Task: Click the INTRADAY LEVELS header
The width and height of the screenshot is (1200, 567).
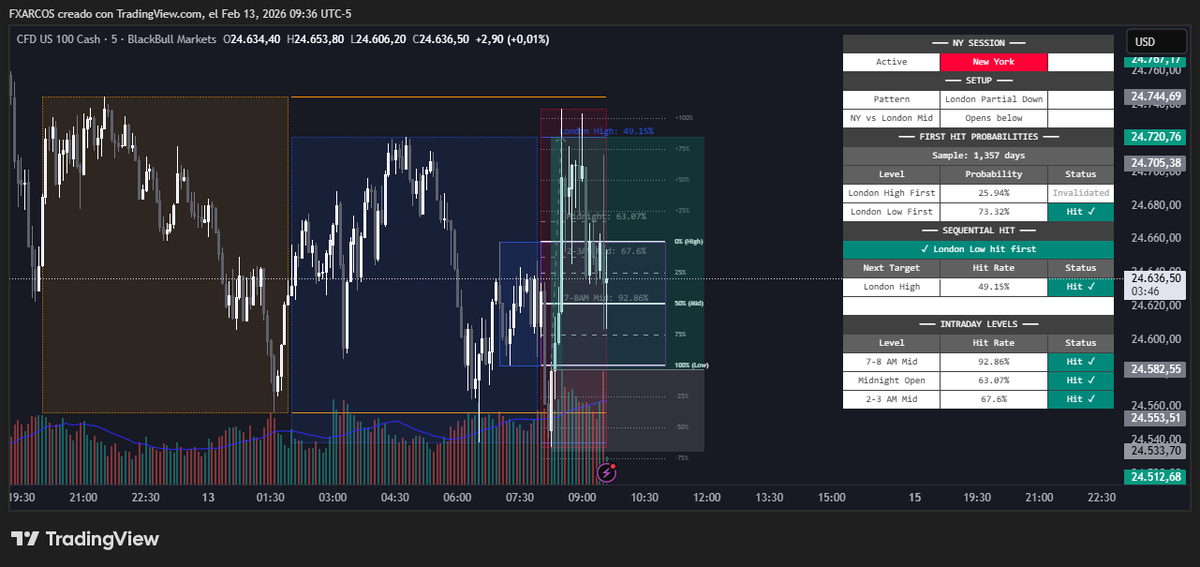Action: [978, 324]
